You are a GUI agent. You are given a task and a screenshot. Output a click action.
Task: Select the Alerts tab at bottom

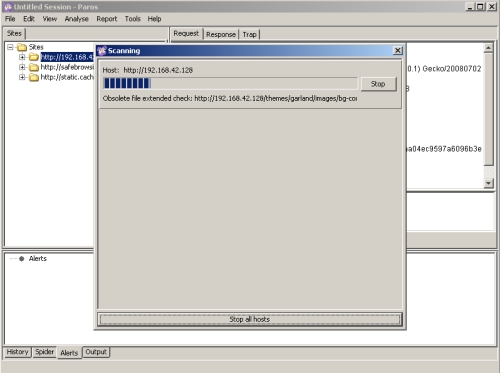click(69, 353)
